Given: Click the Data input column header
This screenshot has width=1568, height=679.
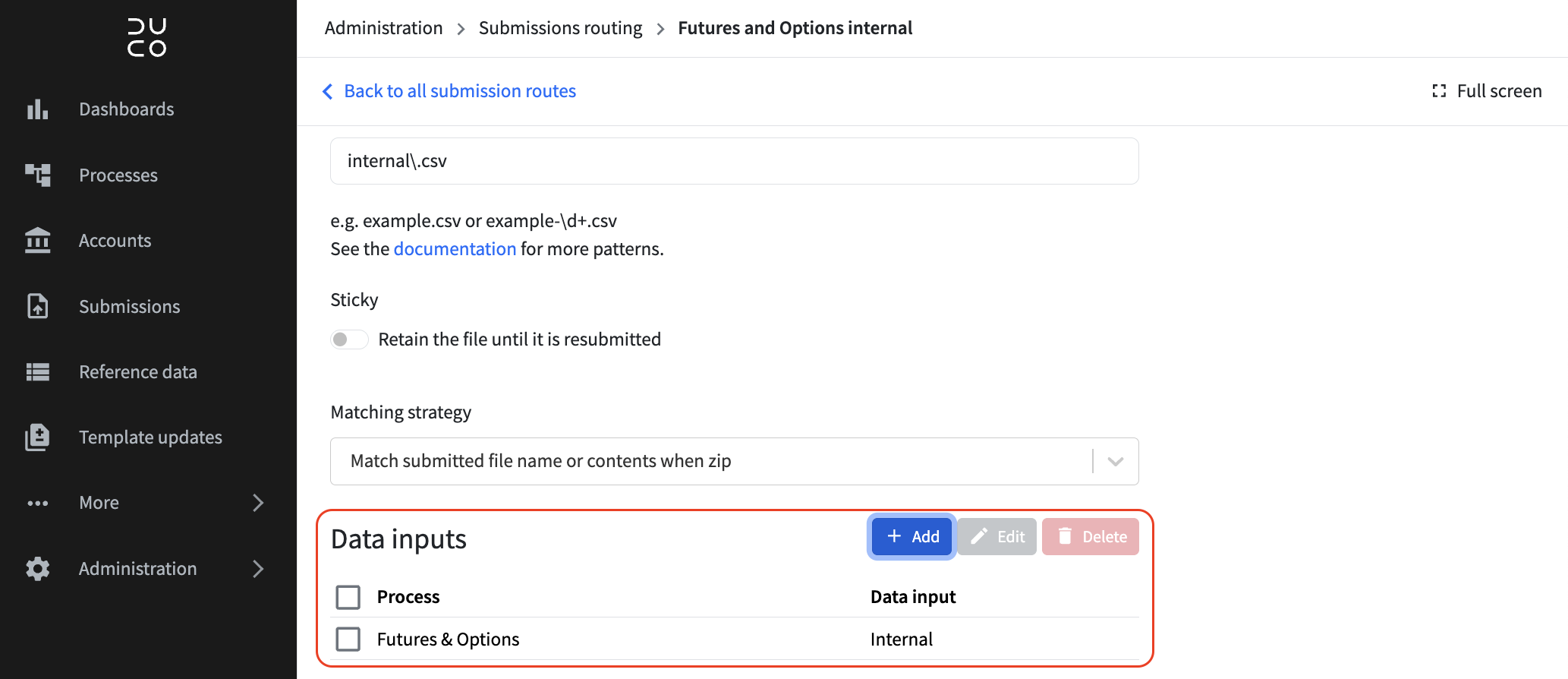Looking at the screenshot, I should point(912,597).
